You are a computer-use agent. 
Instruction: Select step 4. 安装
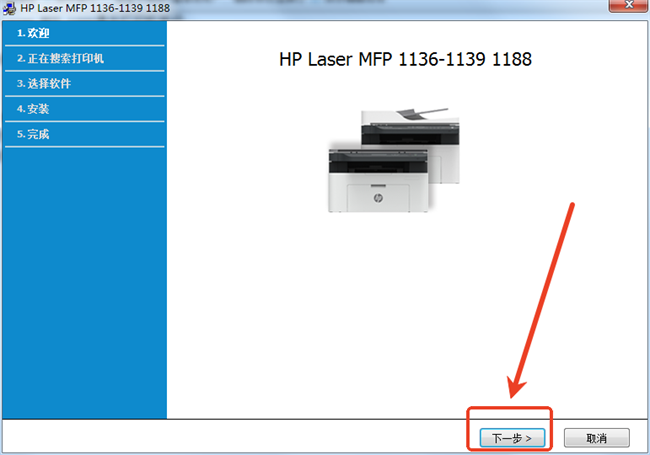(85, 109)
